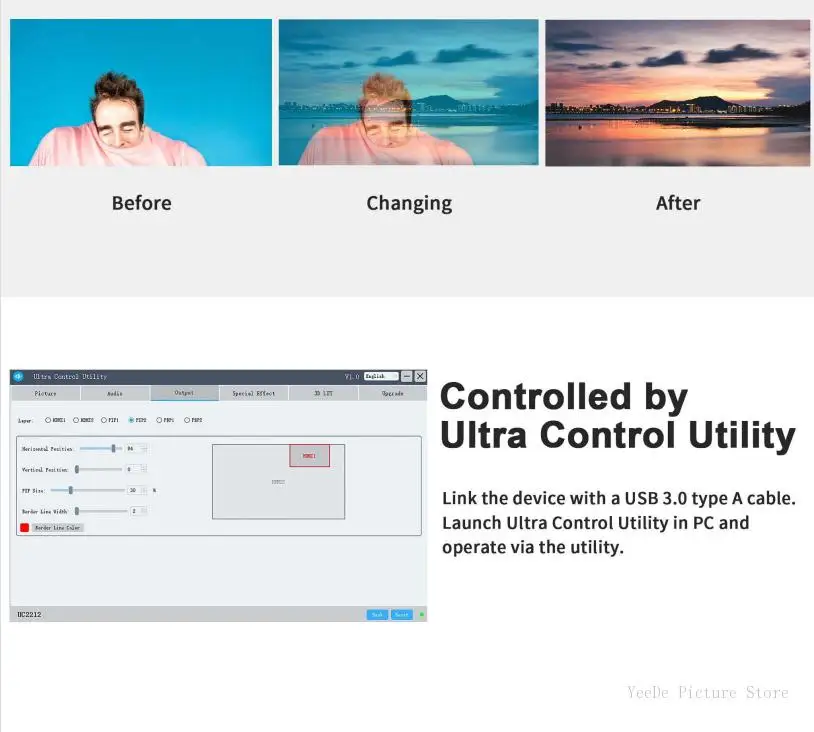
Task: Click the Border Line Width slider handle
Action: coord(77,511)
